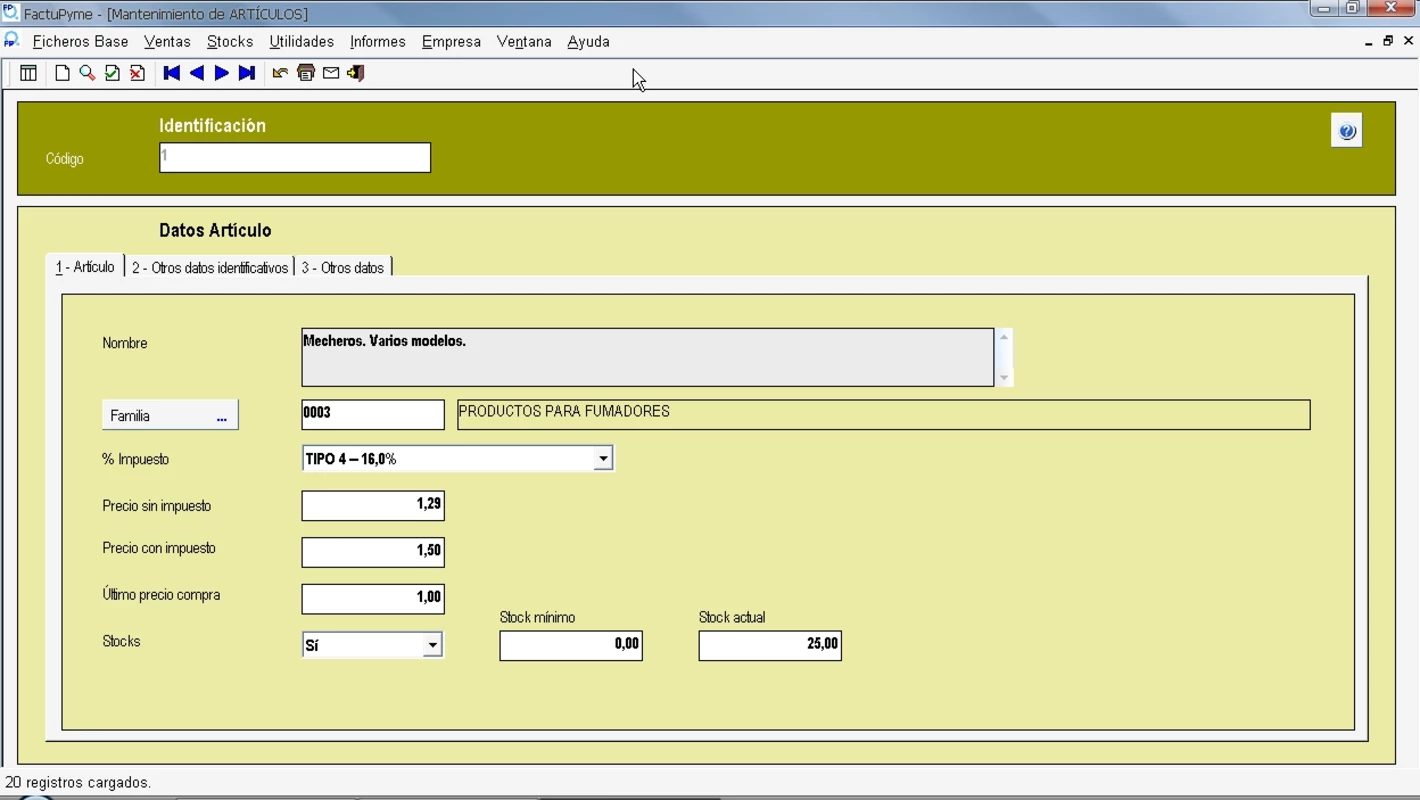Open the Utilidades menu
This screenshot has height=800, width=1420.
301,42
